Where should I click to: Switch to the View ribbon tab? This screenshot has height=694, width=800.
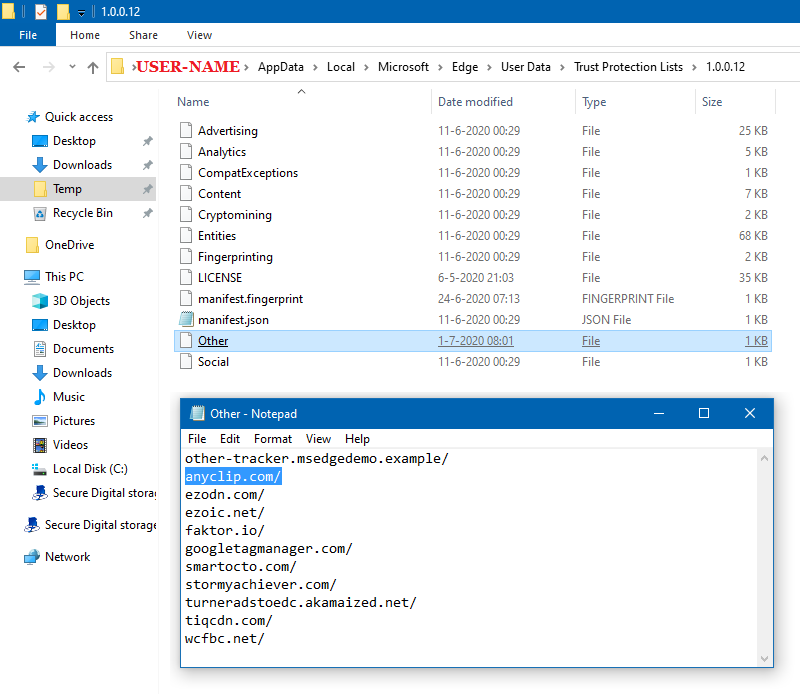point(199,35)
